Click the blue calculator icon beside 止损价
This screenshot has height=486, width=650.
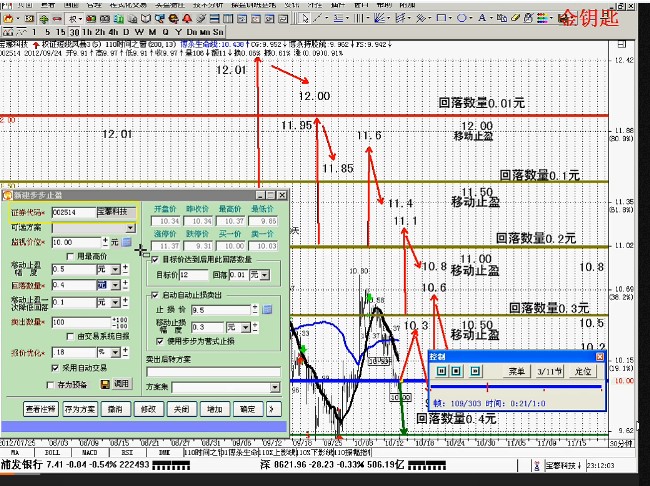coord(267,309)
